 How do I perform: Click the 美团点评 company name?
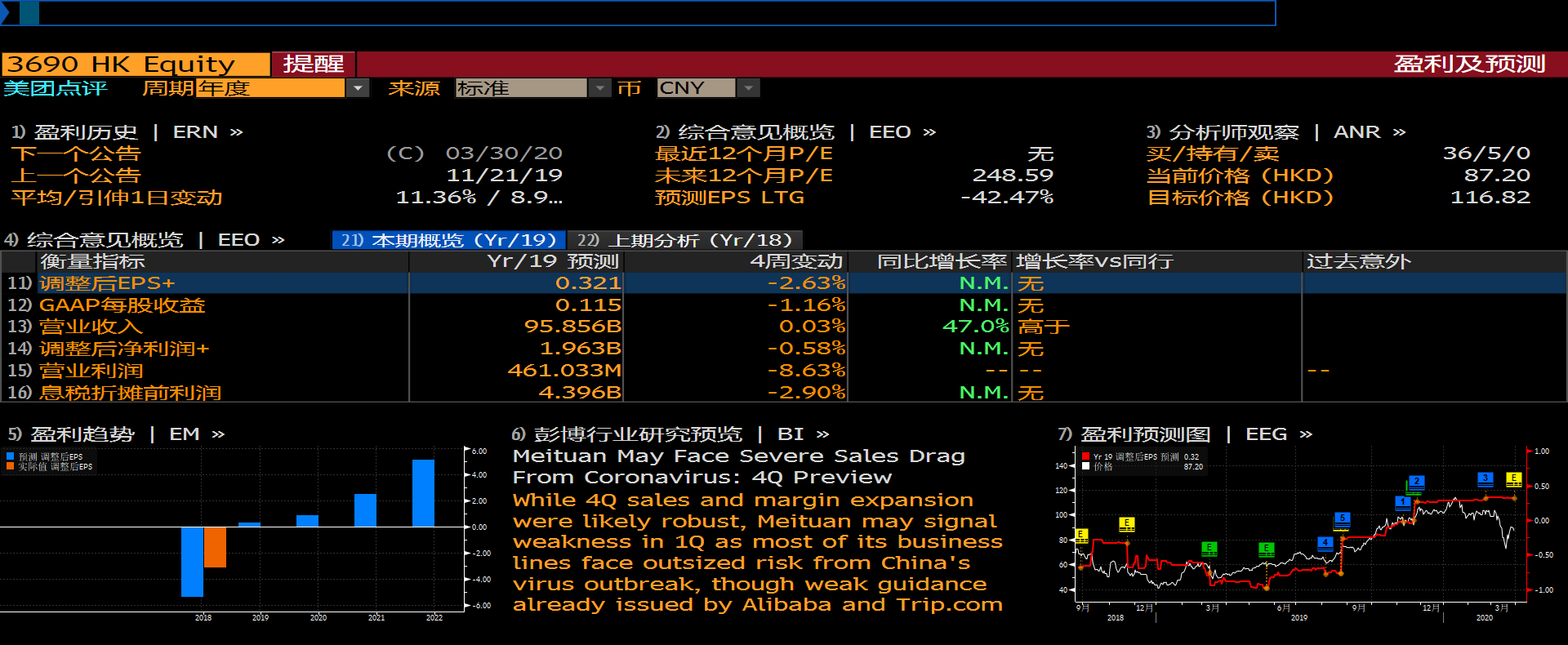point(55,88)
